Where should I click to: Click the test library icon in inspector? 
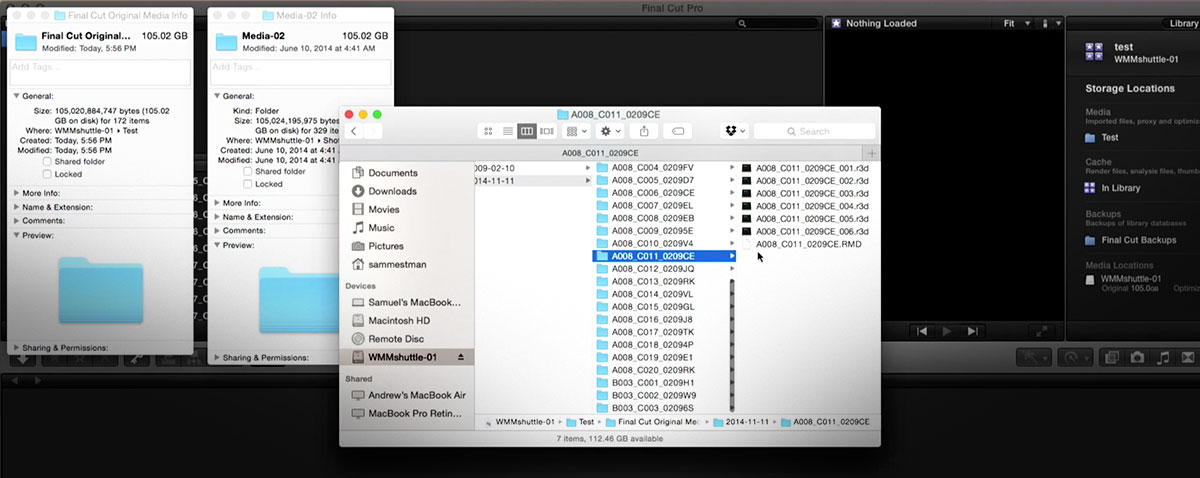pyautogui.click(x=1095, y=52)
